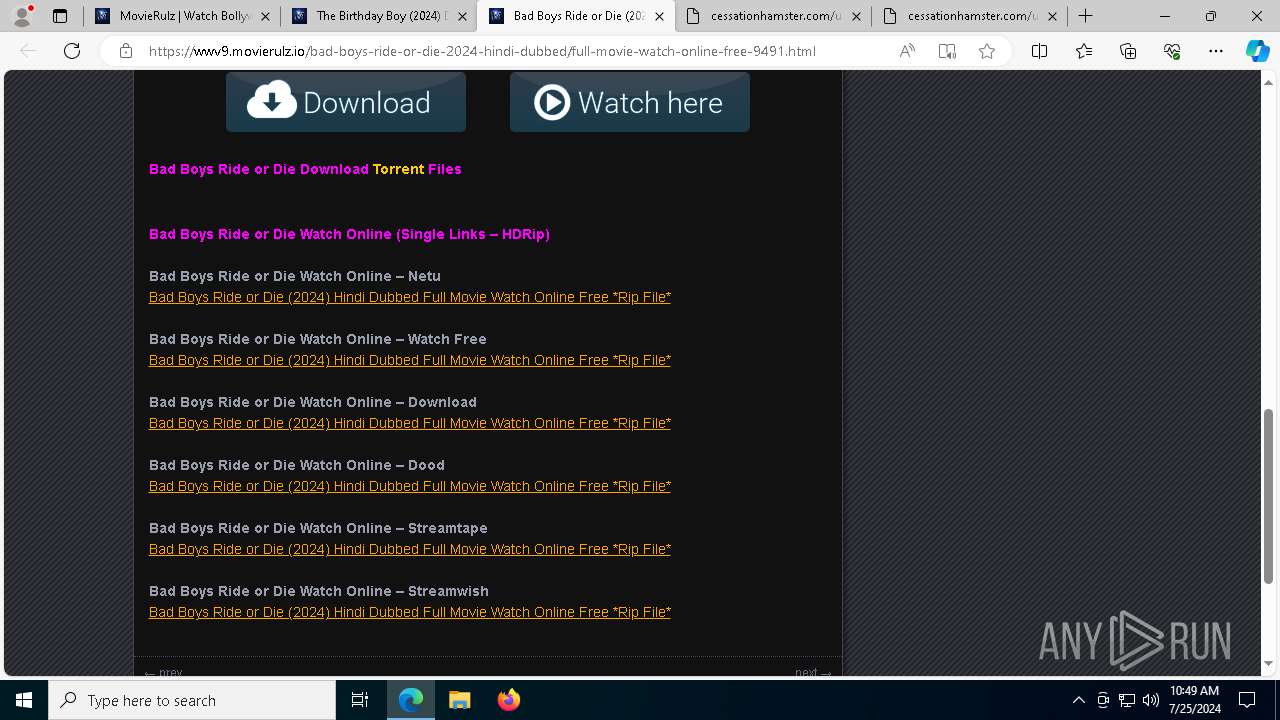The width and height of the screenshot is (1280, 720).
Task: Open the Streamwish watch online link
Action: coord(410,612)
